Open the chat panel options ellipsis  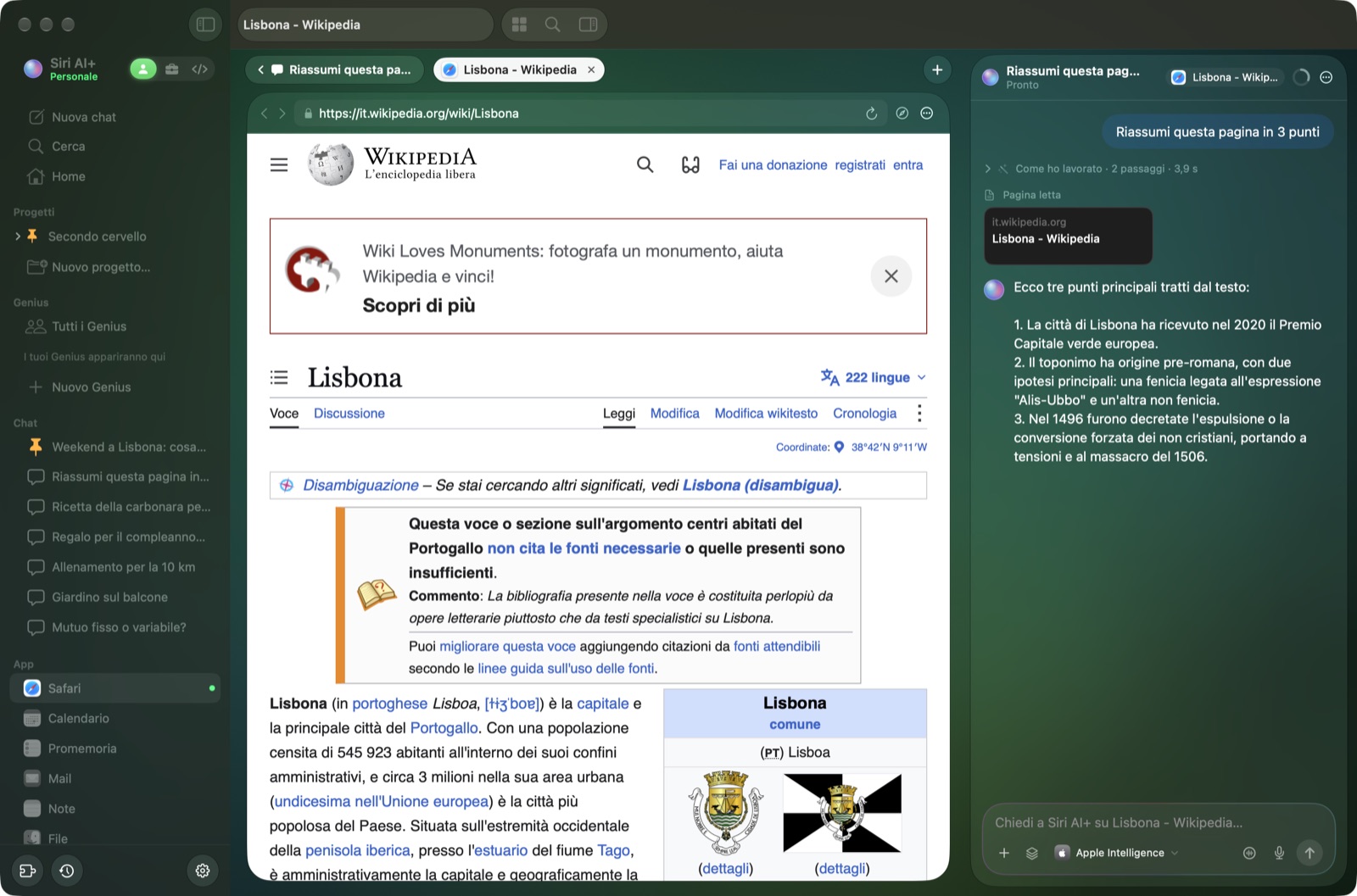click(x=1326, y=77)
